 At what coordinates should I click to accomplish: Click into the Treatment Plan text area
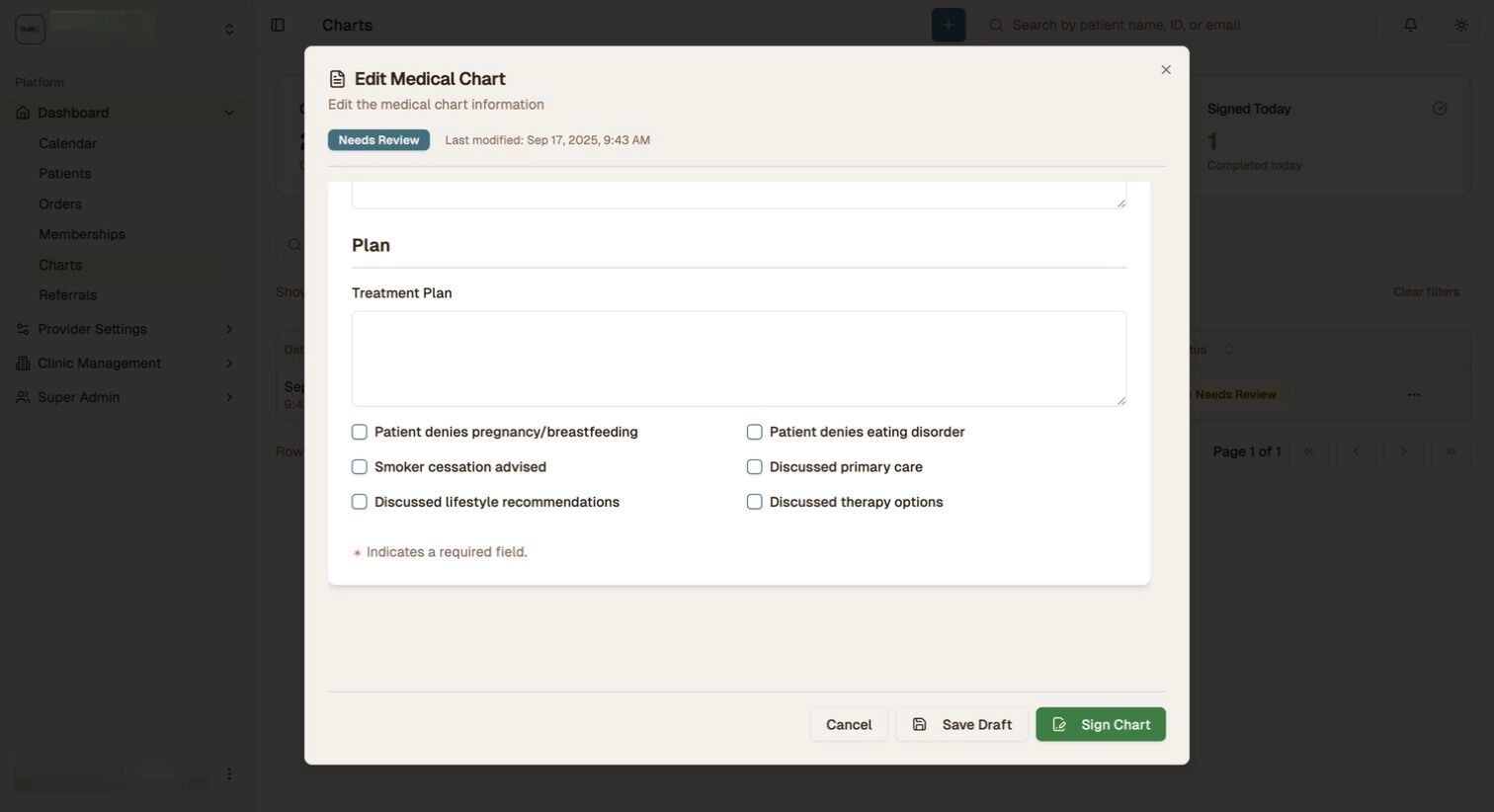pos(738,359)
